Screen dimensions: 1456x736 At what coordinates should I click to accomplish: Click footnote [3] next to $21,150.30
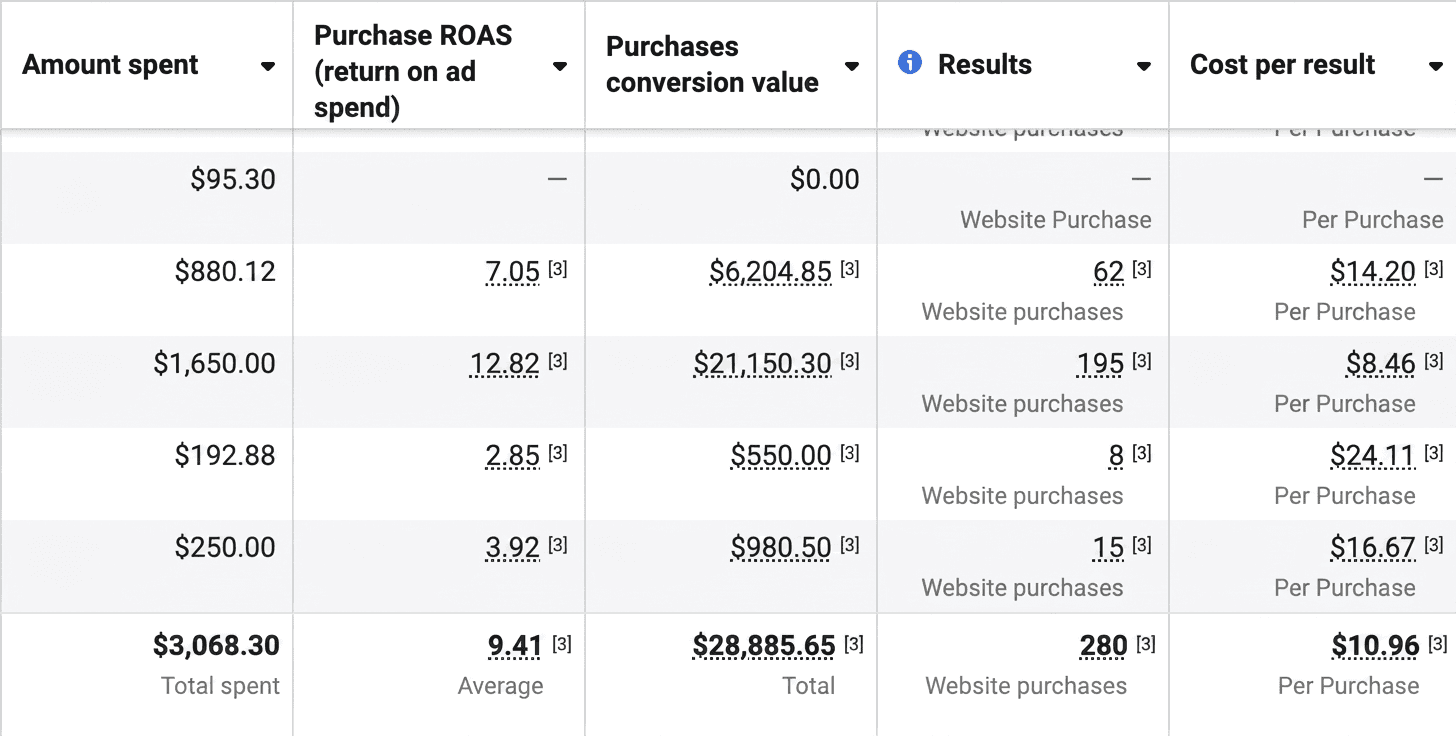850,361
